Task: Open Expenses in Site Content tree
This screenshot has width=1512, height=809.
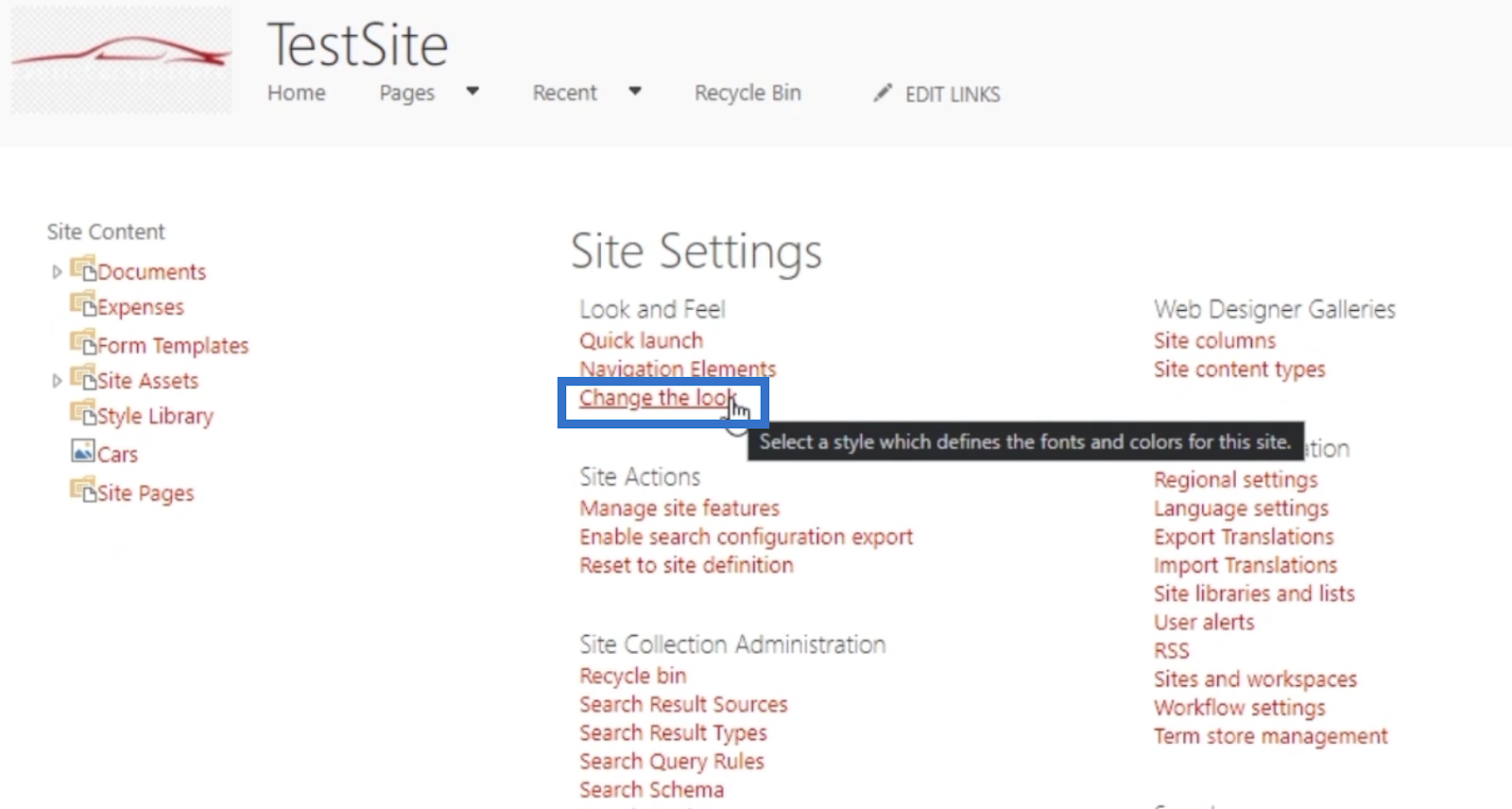Action: point(141,307)
